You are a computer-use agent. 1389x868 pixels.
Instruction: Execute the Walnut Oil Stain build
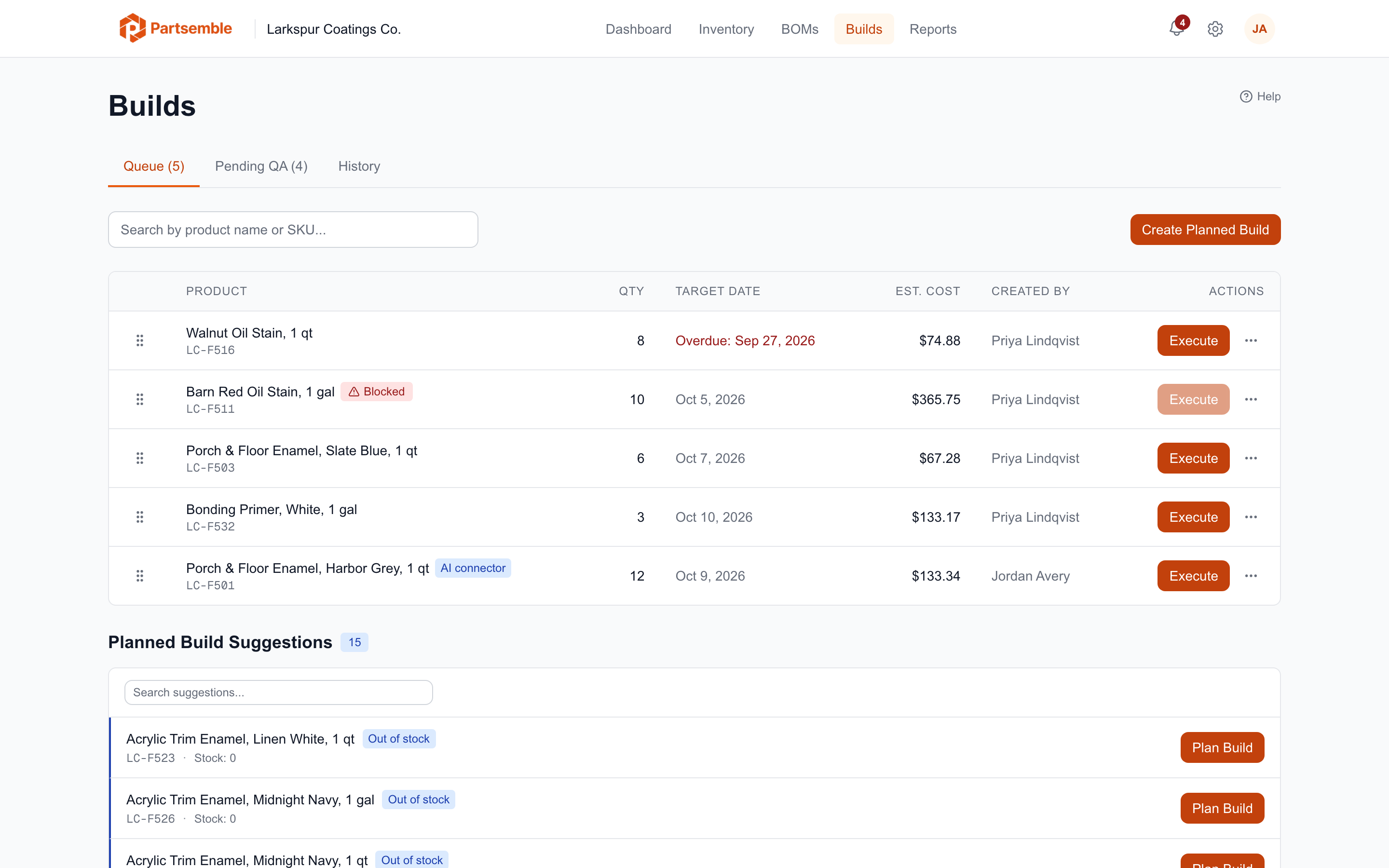click(1193, 340)
